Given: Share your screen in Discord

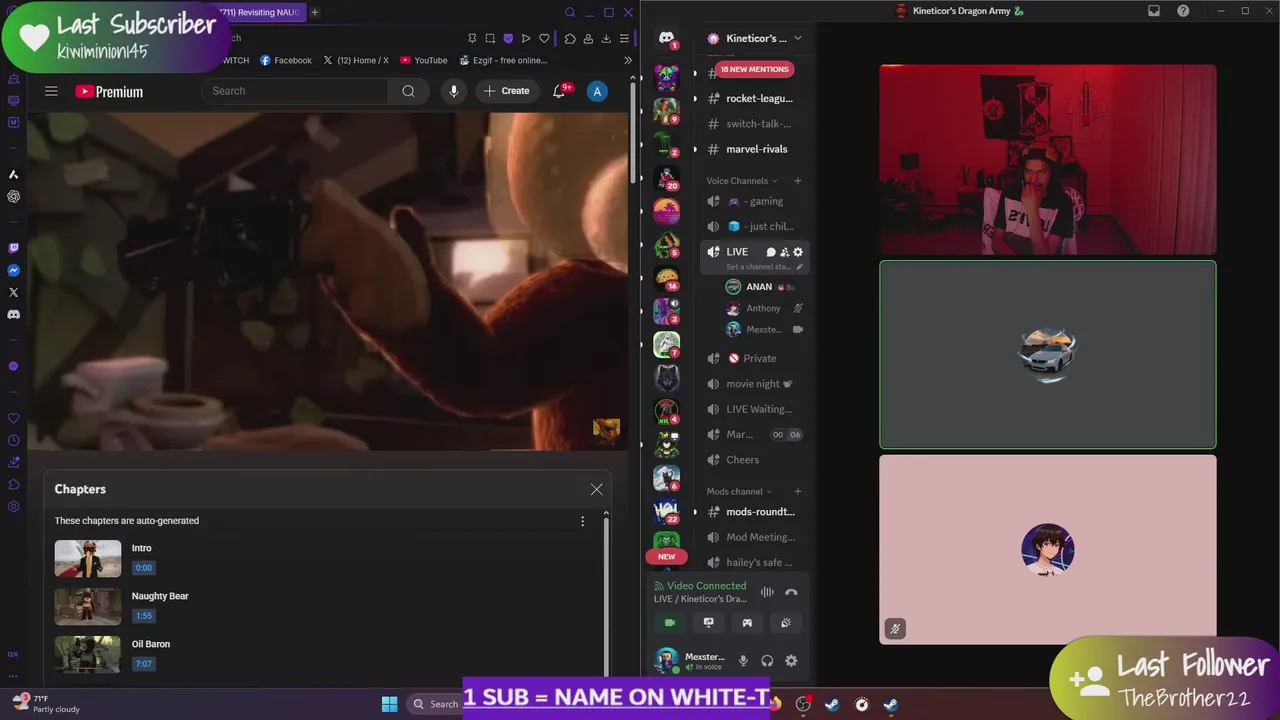Looking at the screenshot, I should click(x=708, y=622).
